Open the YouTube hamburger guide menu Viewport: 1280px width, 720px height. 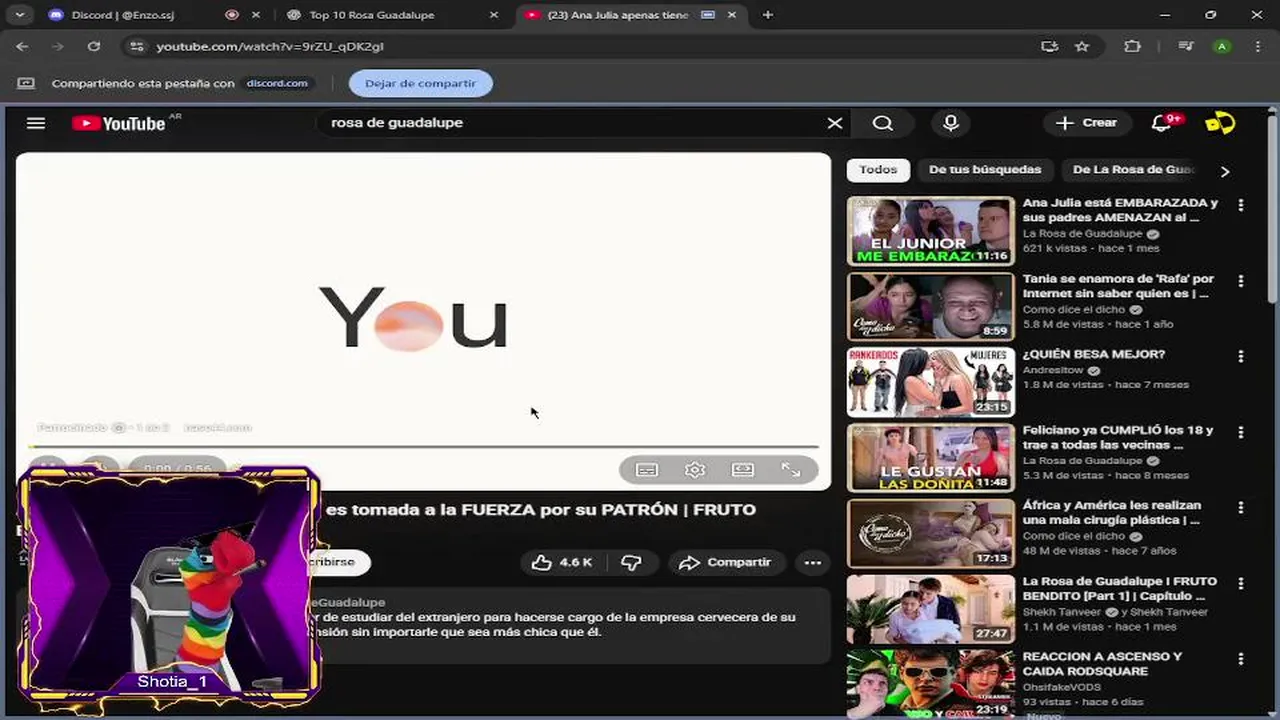coord(36,123)
